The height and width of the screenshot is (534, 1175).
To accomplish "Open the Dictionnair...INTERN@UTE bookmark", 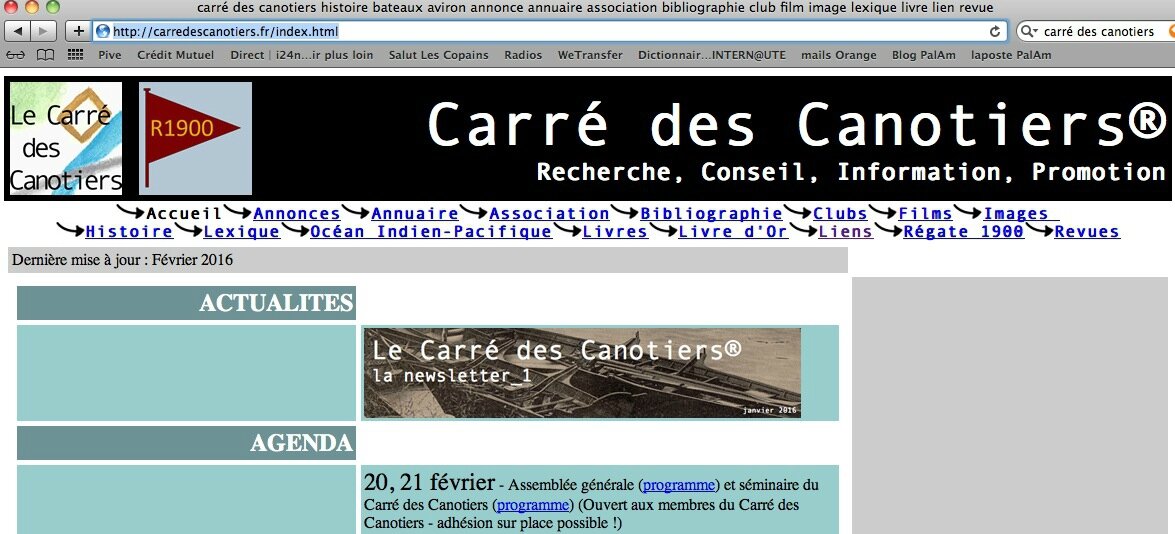I will [712, 55].
